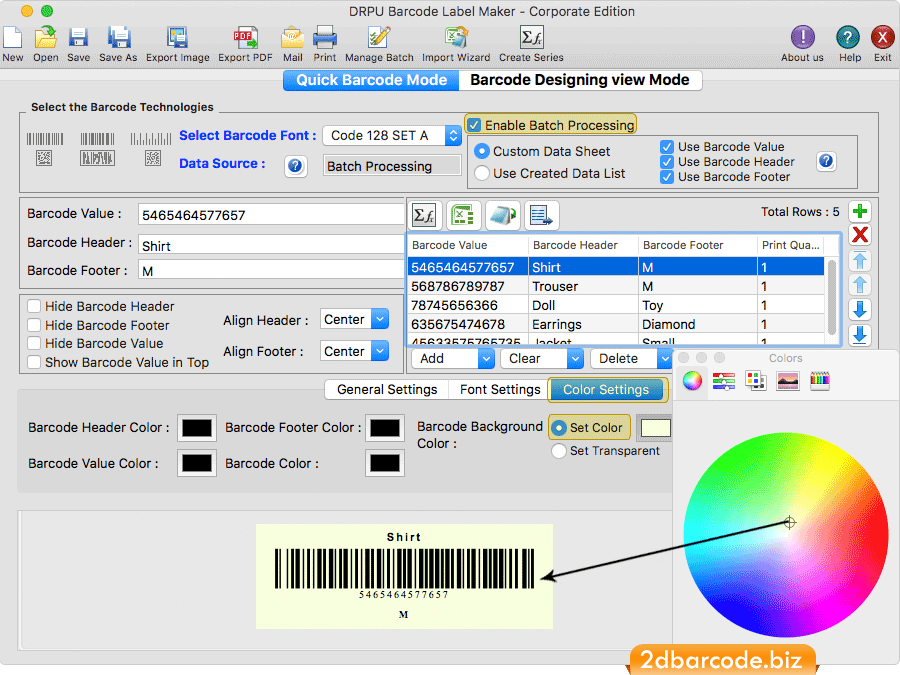Click the Save toolbar icon

[78, 37]
